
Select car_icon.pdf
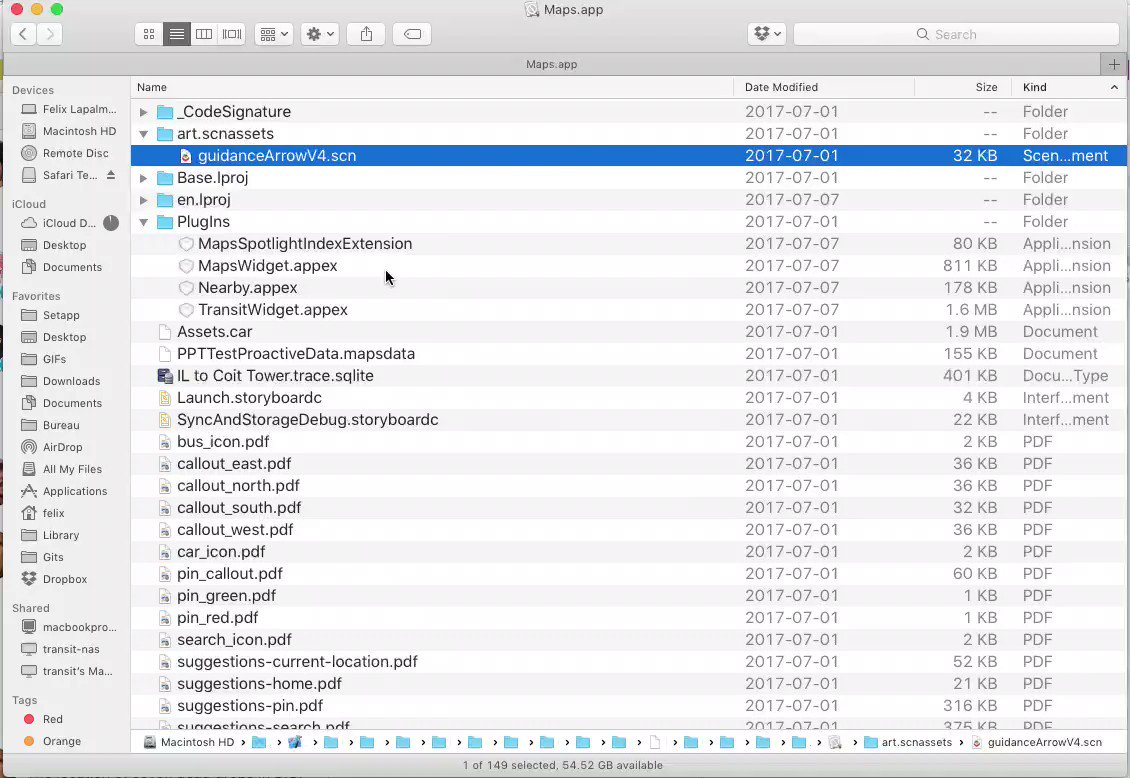coord(221,552)
